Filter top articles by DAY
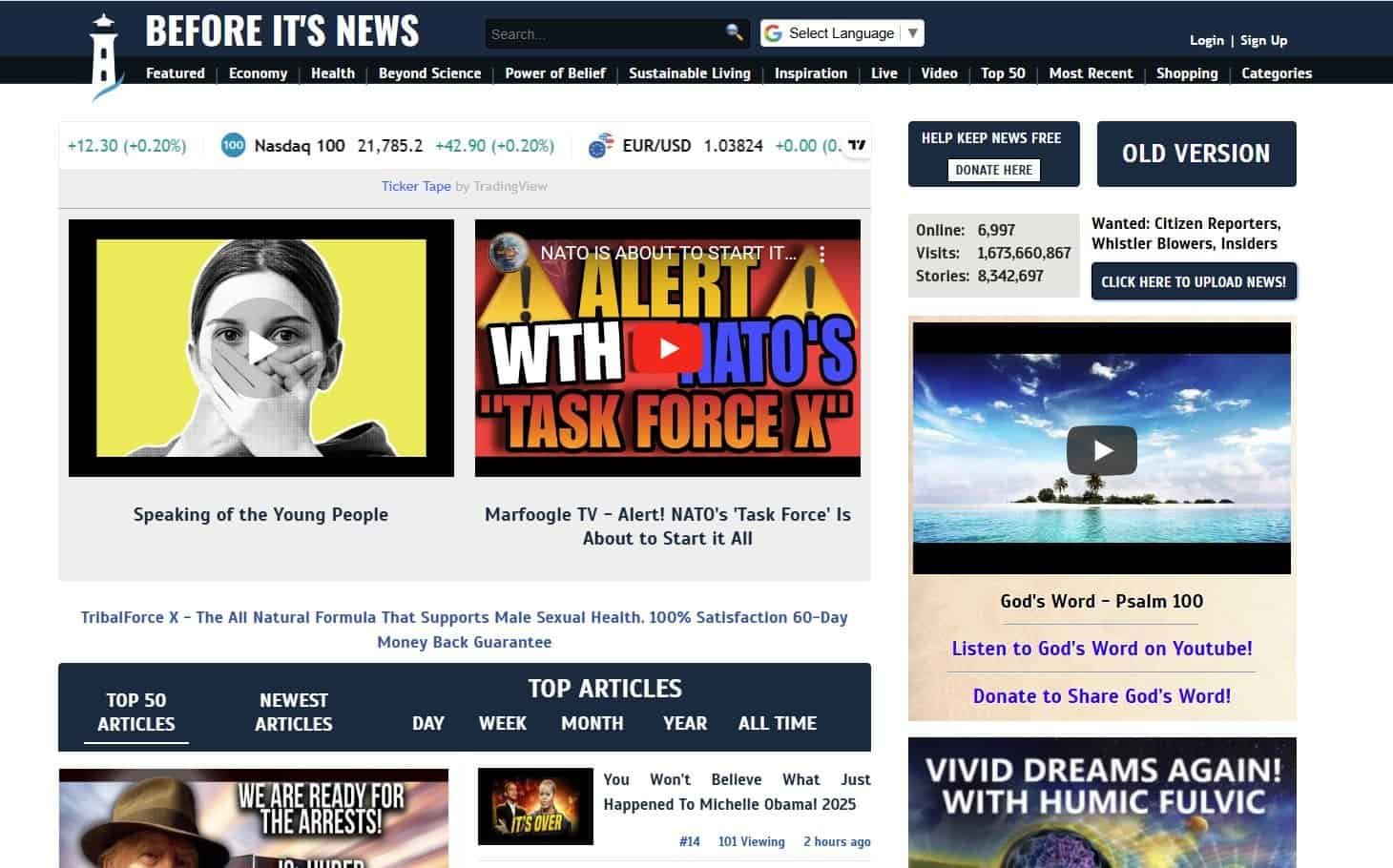 pos(428,723)
